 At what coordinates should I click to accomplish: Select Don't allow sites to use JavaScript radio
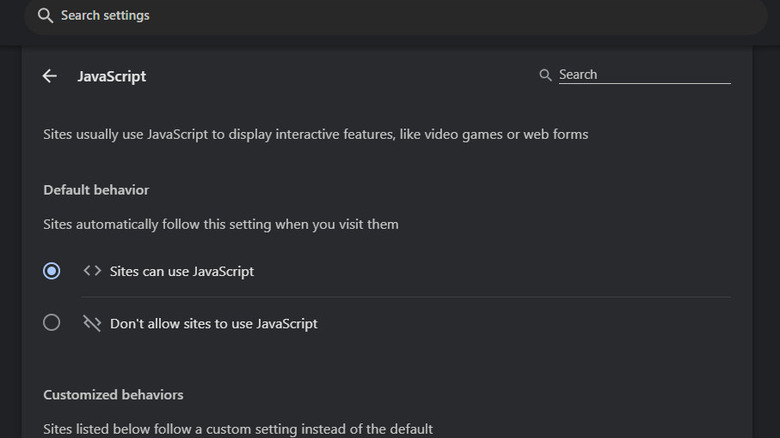pyautogui.click(x=52, y=323)
